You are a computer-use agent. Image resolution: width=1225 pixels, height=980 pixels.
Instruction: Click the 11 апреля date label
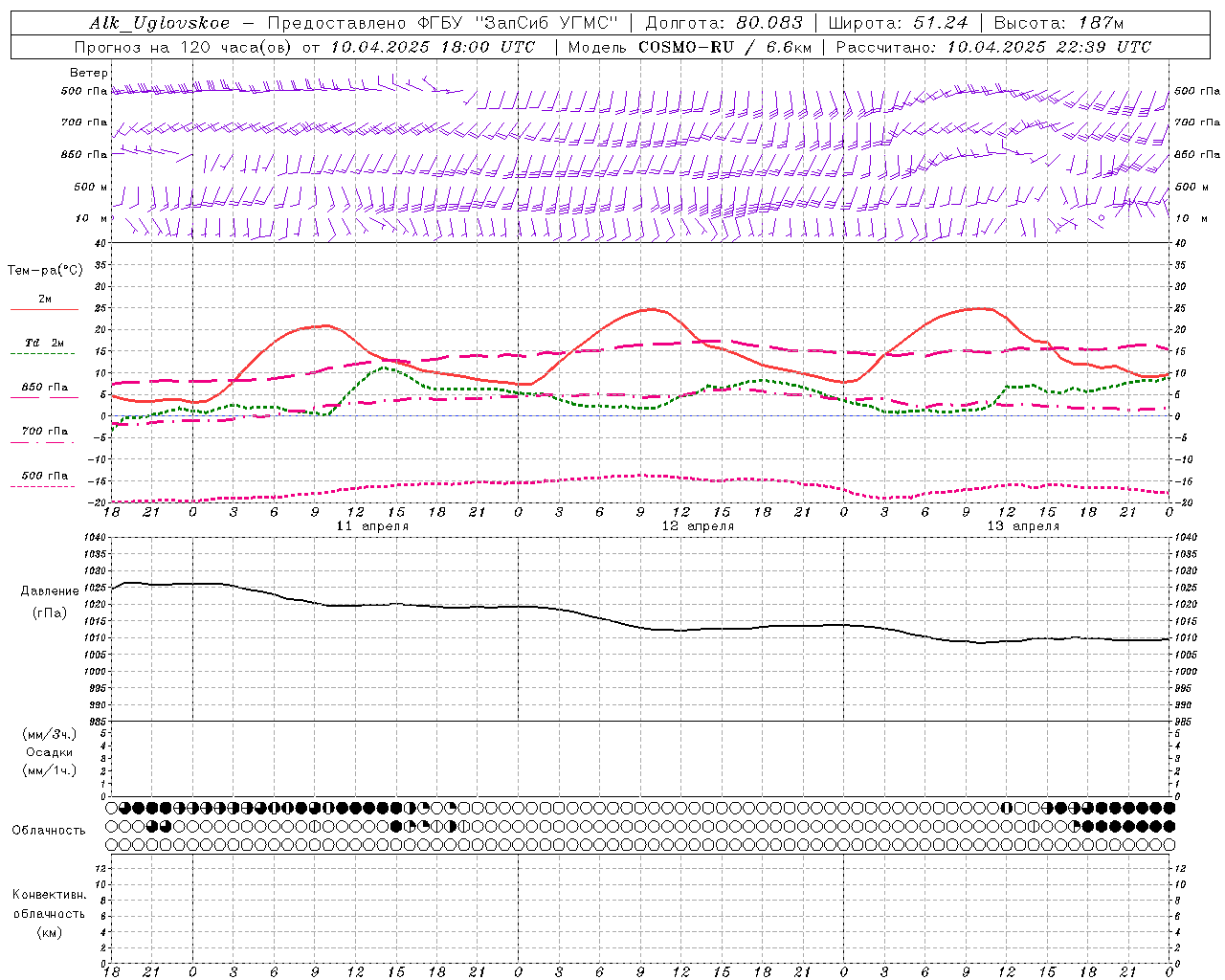(x=372, y=526)
